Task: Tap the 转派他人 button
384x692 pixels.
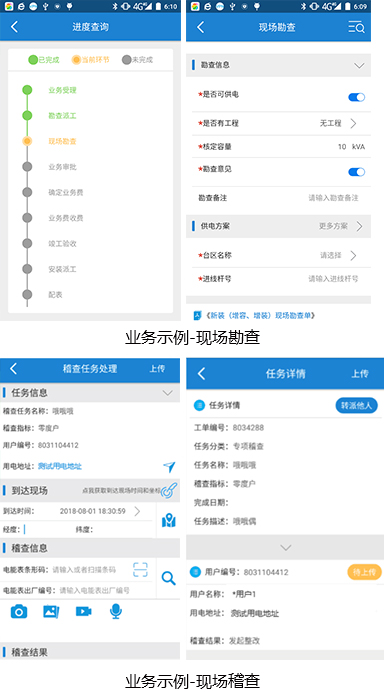Action: point(357,405)
